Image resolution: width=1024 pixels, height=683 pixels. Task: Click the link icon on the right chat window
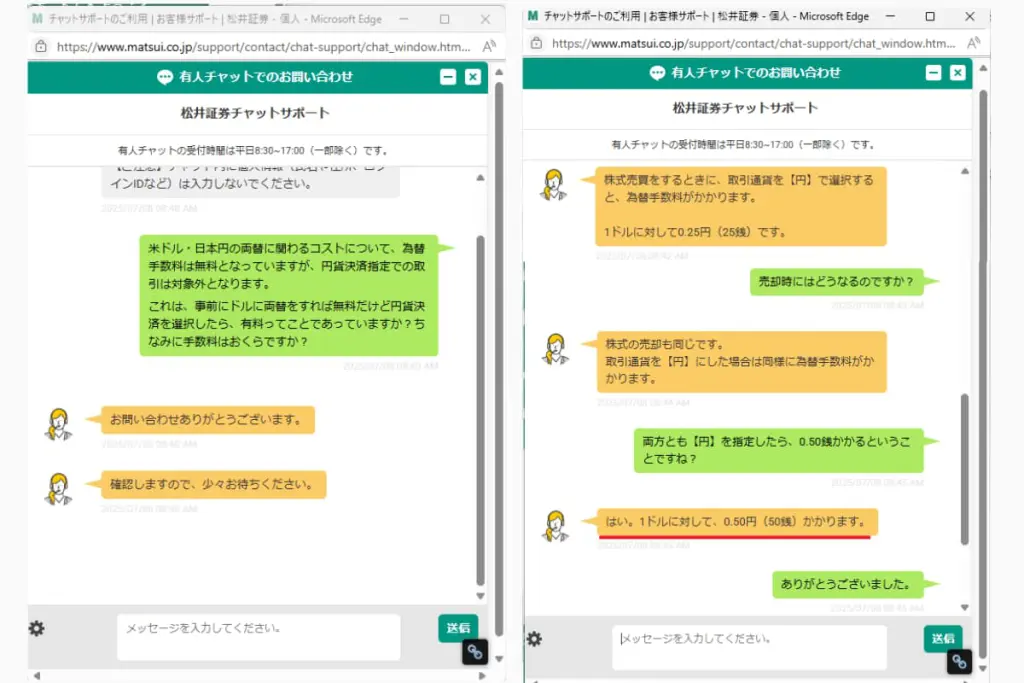958,661
